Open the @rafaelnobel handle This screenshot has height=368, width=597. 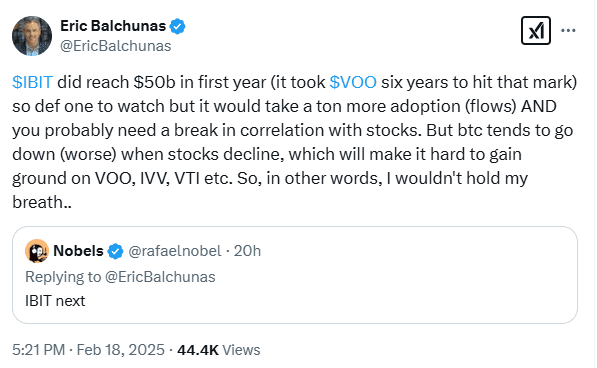[x=175, y=251]
